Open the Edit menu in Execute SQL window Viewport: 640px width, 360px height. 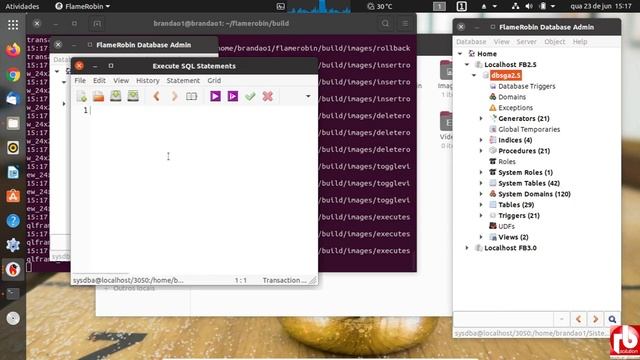click(x=99, y=80)
